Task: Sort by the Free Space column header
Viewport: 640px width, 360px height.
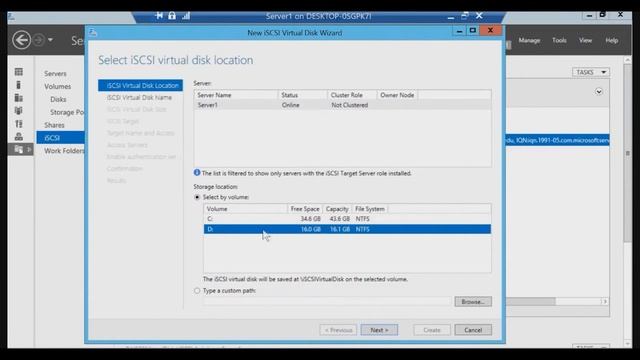Action: coord(305,209)
